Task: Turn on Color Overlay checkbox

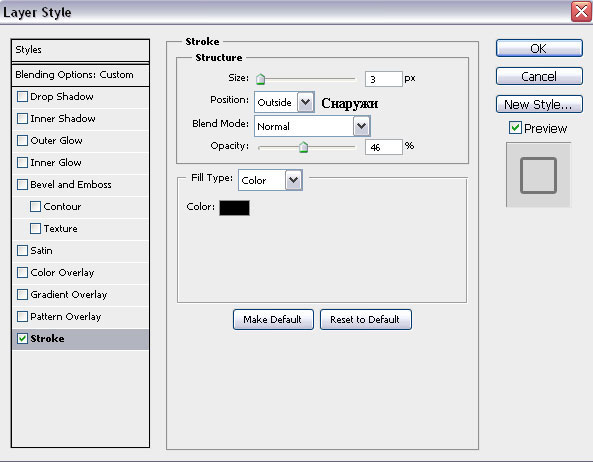Action: point(22,273)
